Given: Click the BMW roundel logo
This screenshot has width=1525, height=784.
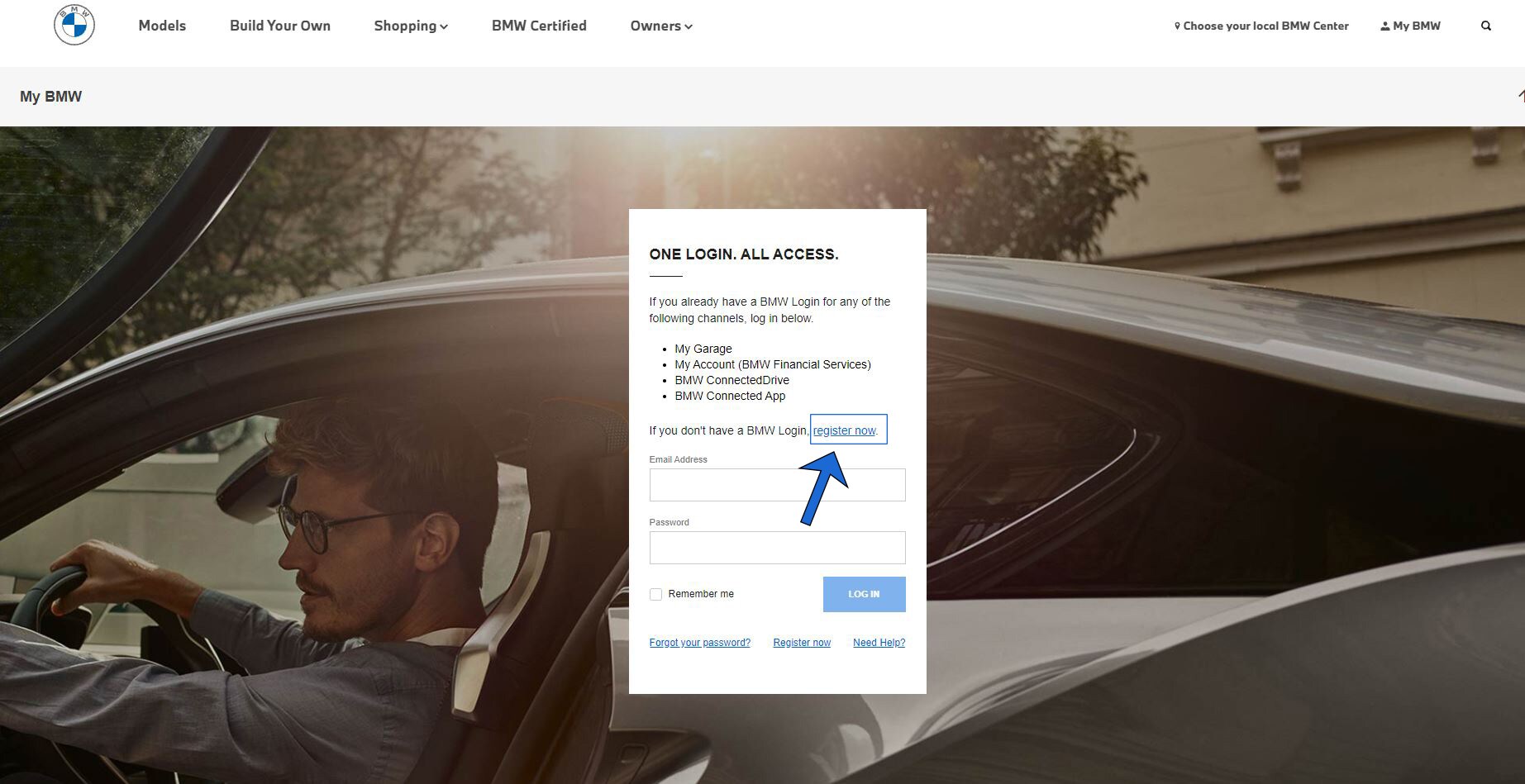Looking at the screenshot, I should tap(74, 26).
